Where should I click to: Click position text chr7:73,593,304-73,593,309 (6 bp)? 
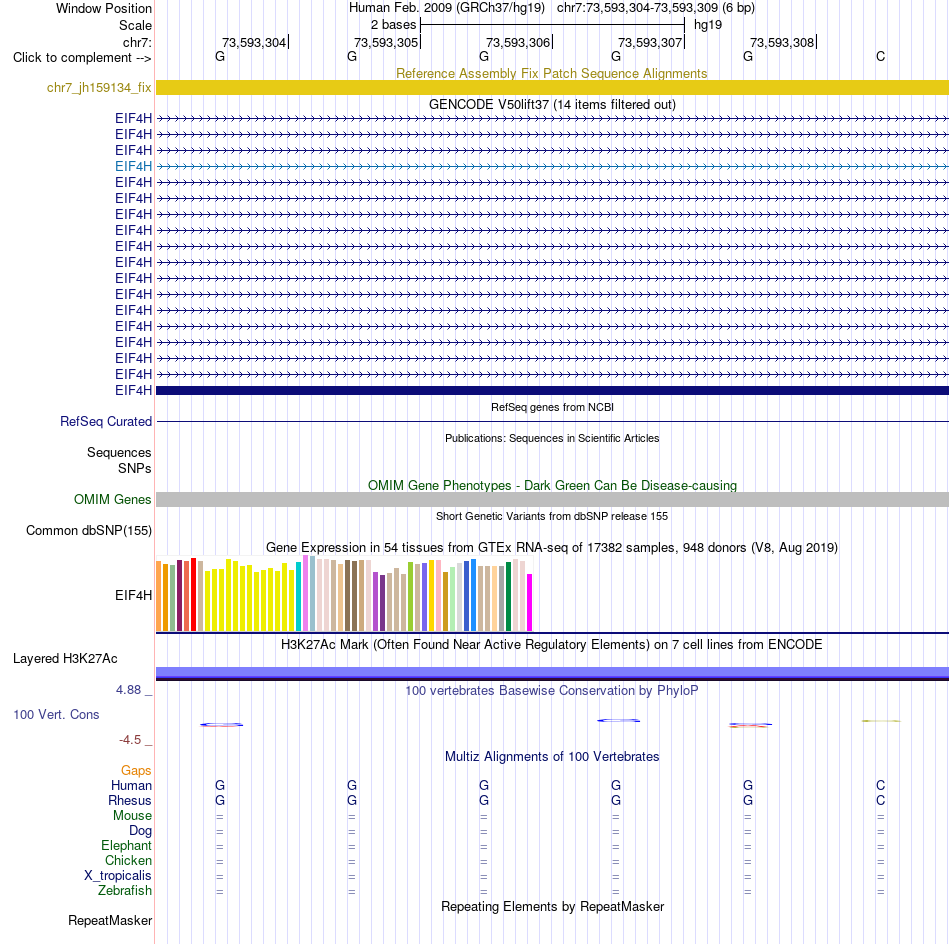[x=656, y=8]
